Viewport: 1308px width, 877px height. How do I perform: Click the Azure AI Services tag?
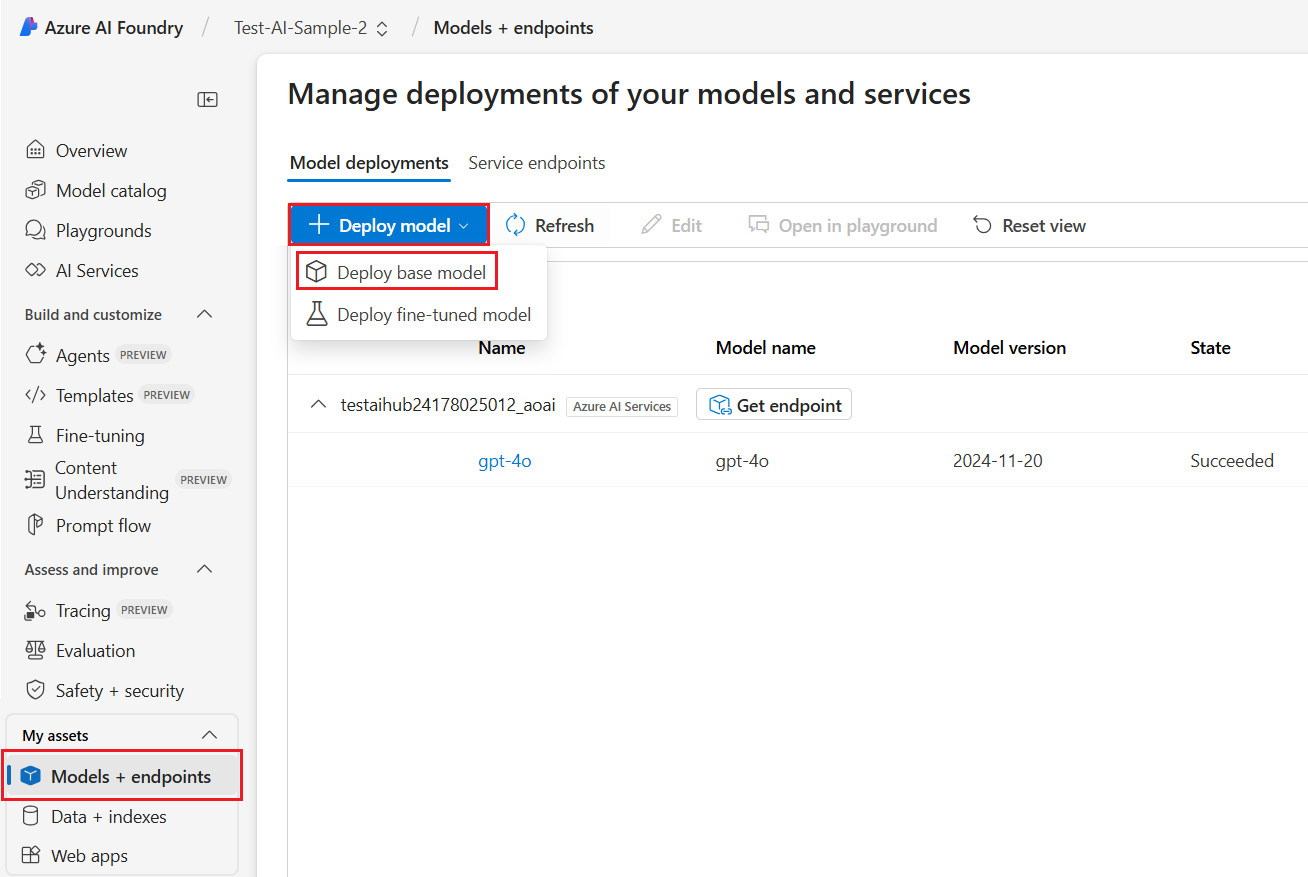coord(622,406)
